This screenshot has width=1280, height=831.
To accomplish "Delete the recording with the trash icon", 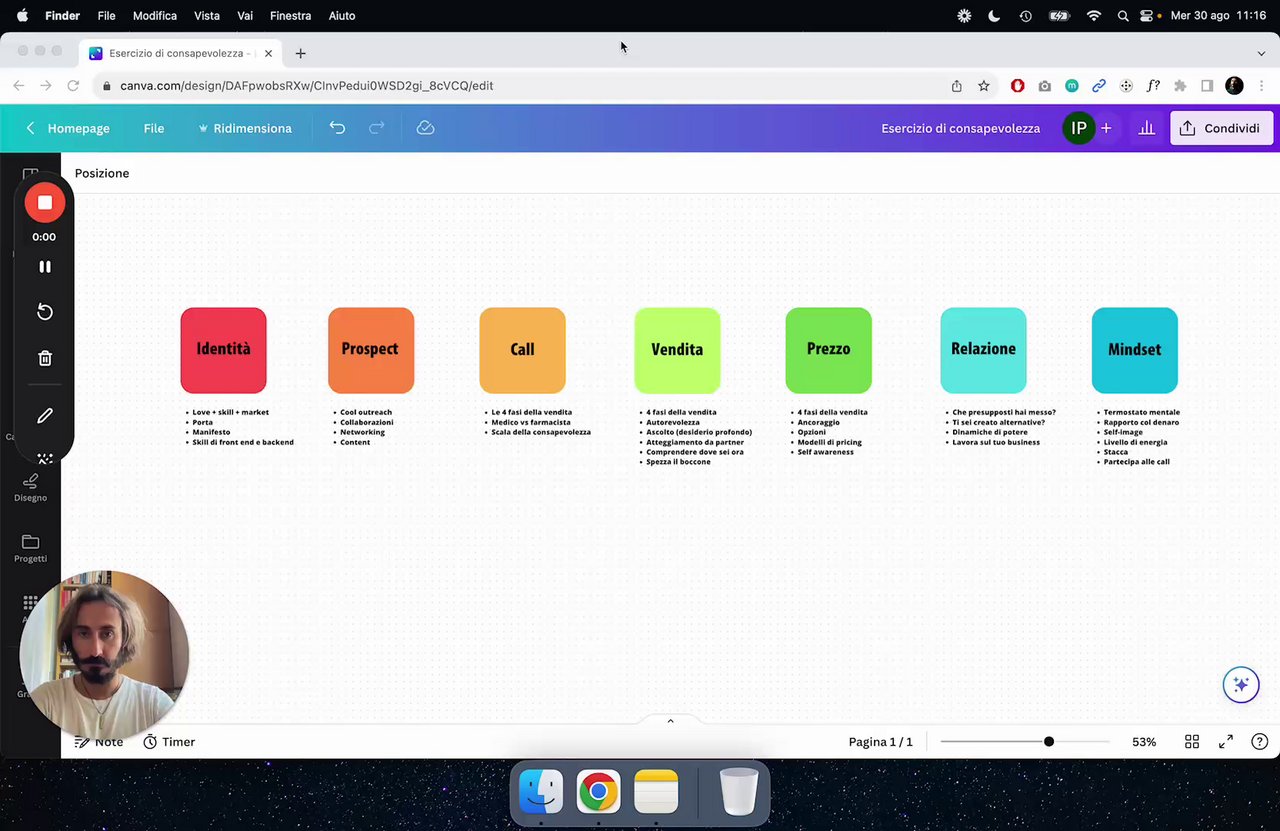I will [x=45, y=358].
